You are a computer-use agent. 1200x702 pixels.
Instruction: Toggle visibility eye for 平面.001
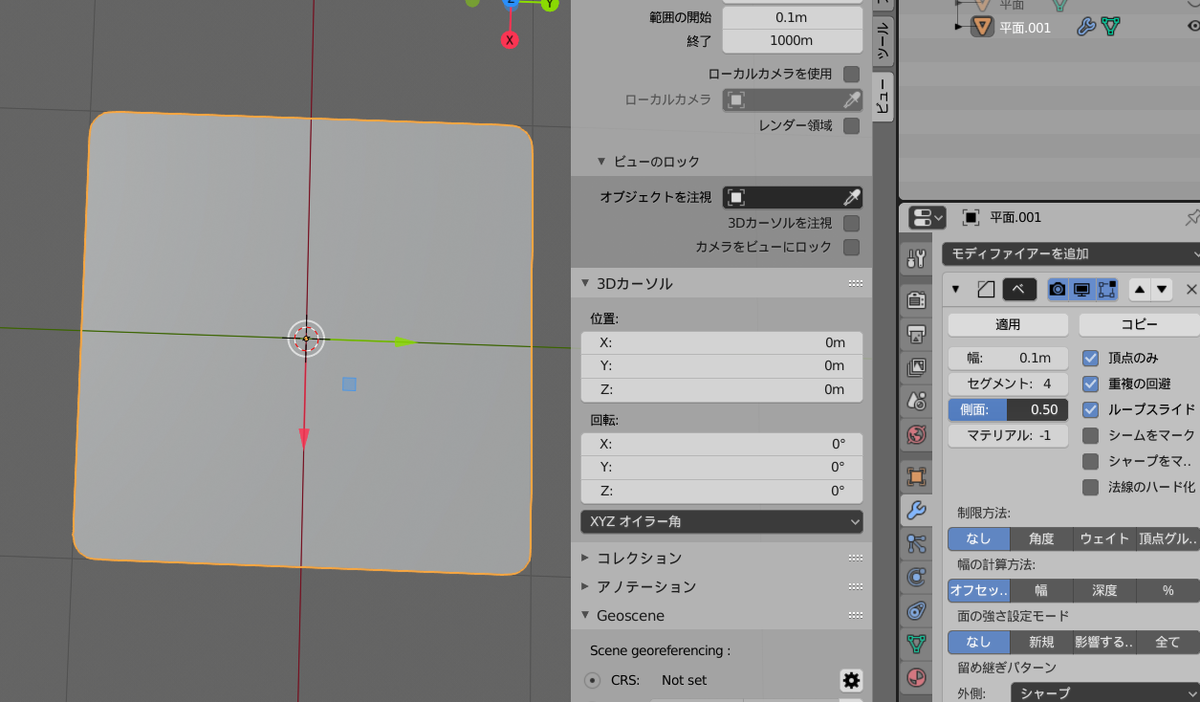point(1193,27)
